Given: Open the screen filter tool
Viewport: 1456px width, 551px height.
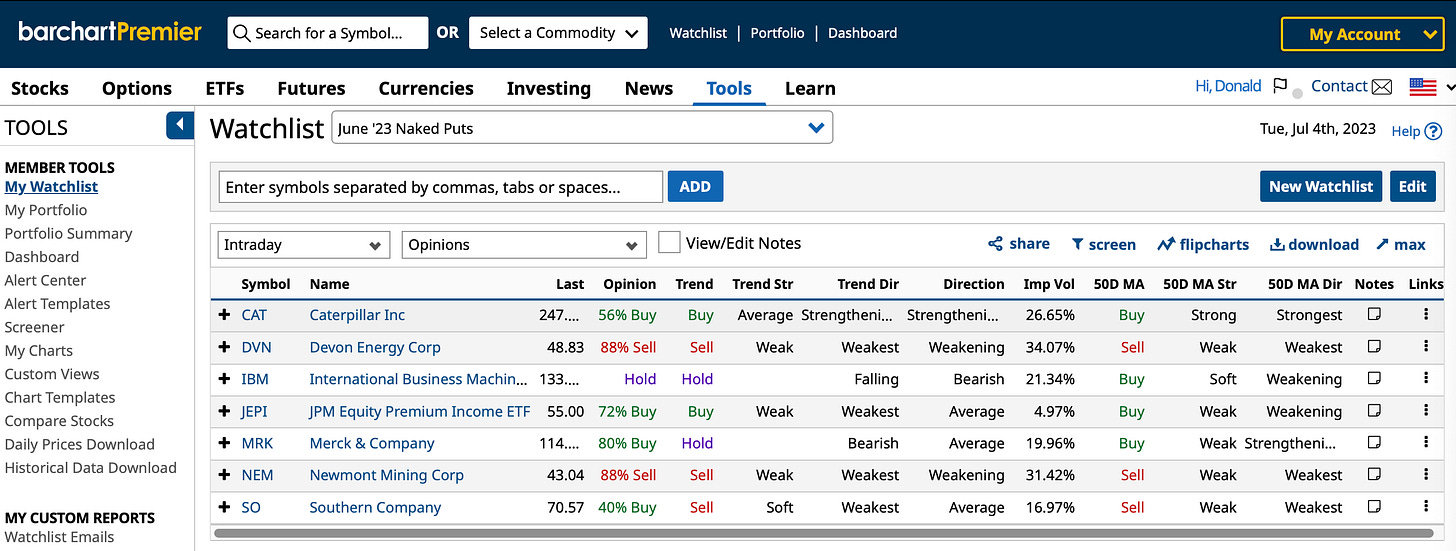Looking at the screenshot, I should pos(1103,244).
